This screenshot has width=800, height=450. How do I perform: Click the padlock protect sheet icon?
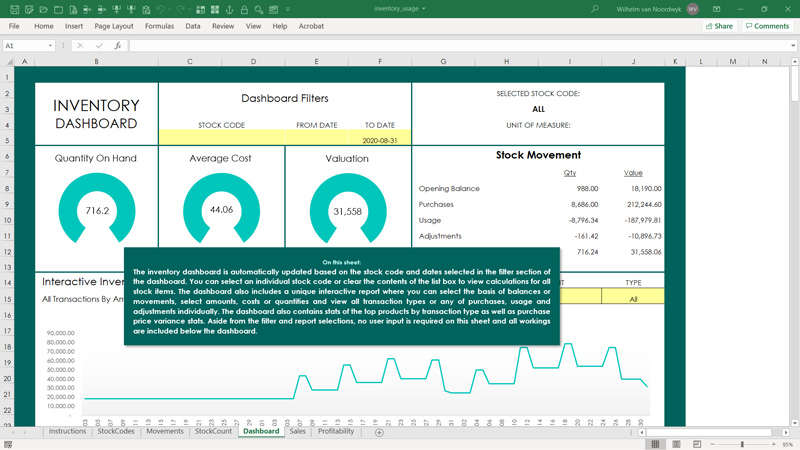tap(244, 9)
